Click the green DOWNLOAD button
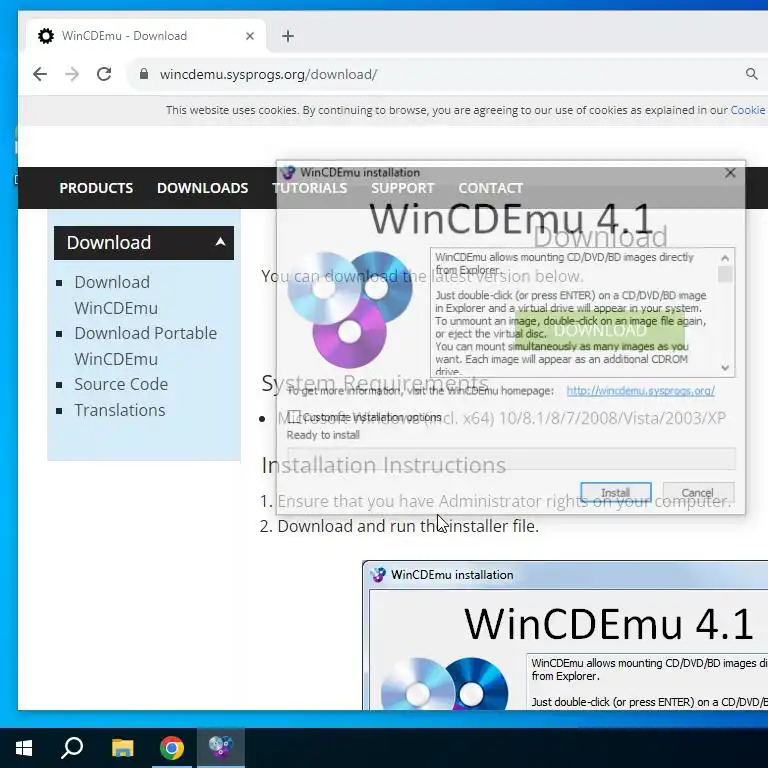This screenshot has width=768, height=768. click(600, 331)
